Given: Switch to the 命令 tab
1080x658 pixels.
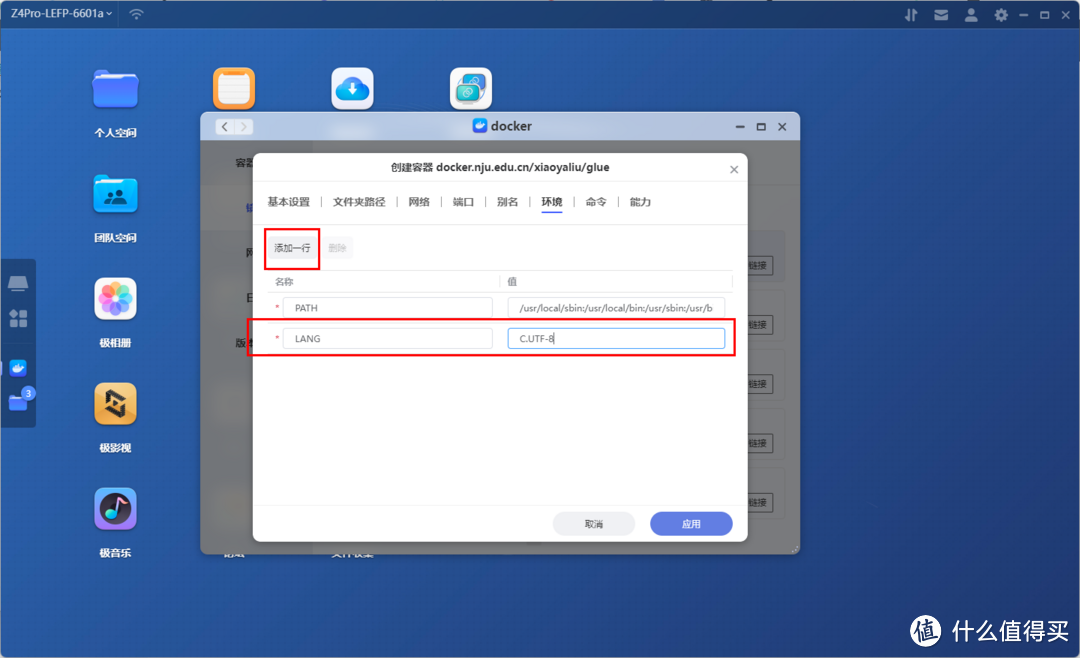Looking at the screenshot, I should pyautogui.click(x=596, y=202).
